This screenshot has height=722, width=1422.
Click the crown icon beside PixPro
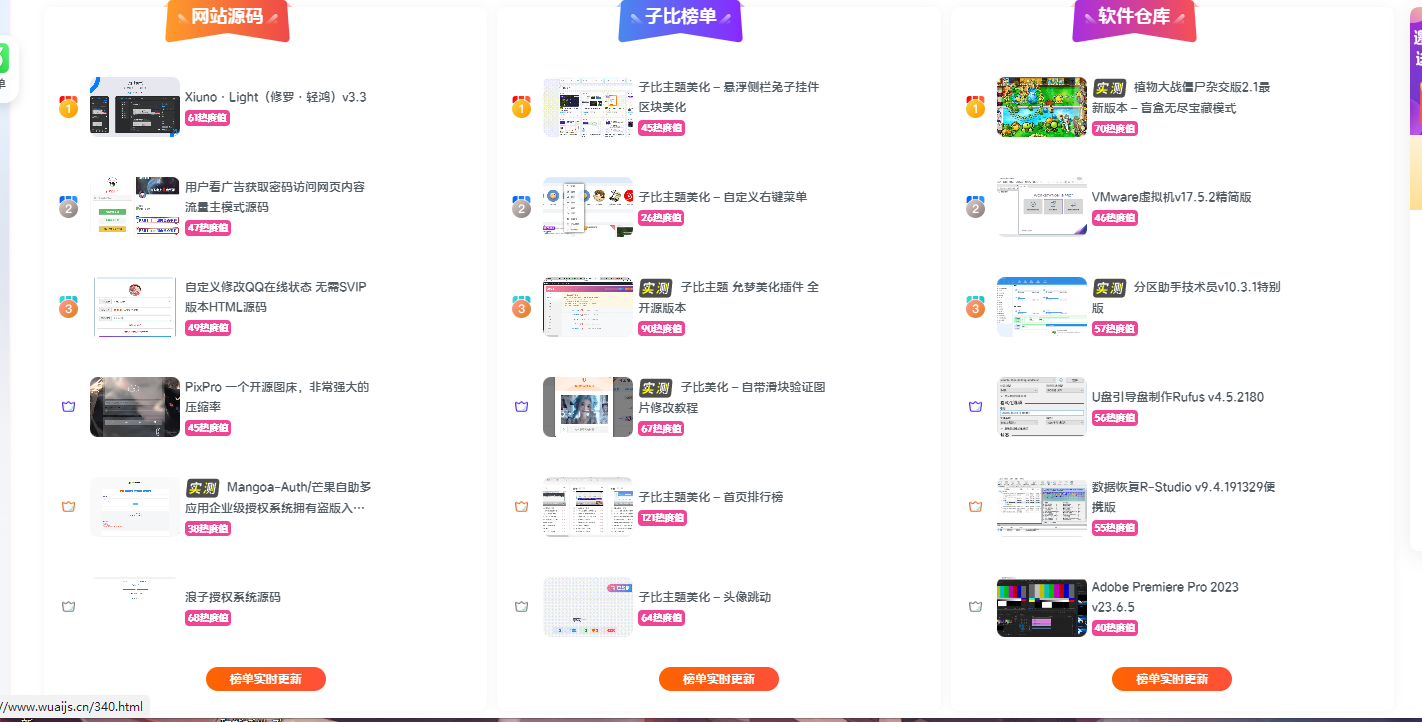coord(68,407)
